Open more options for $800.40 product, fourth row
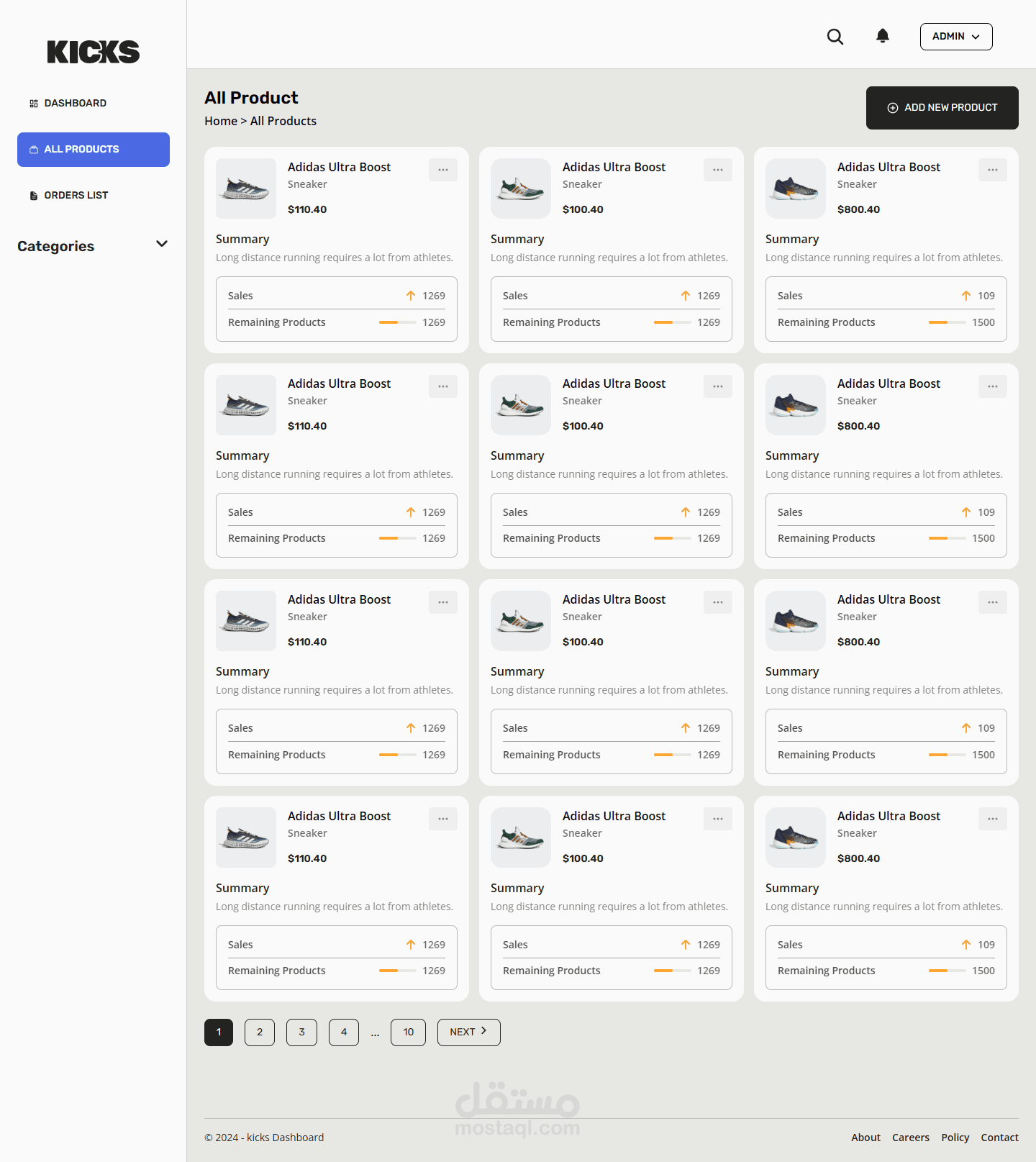Viewport: 1036px width, 1162px height. tap(993, 819)
